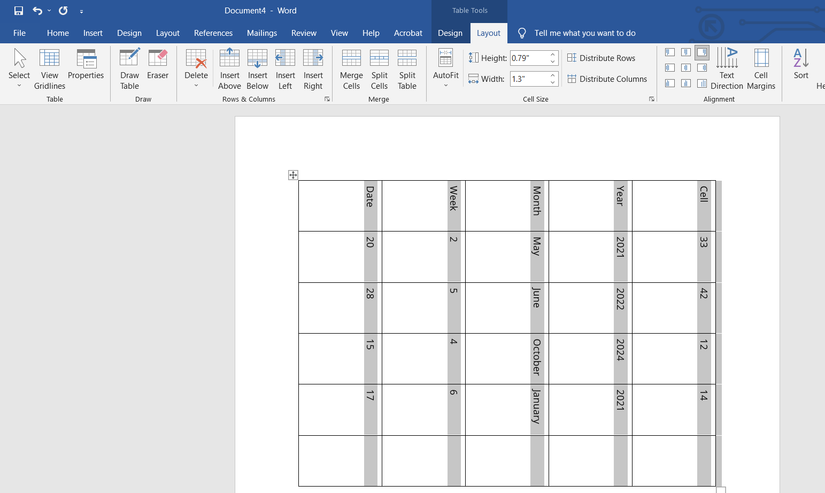Click Distribute Rows button
Viewport: 825px width, 493px height.
[601, 58]
